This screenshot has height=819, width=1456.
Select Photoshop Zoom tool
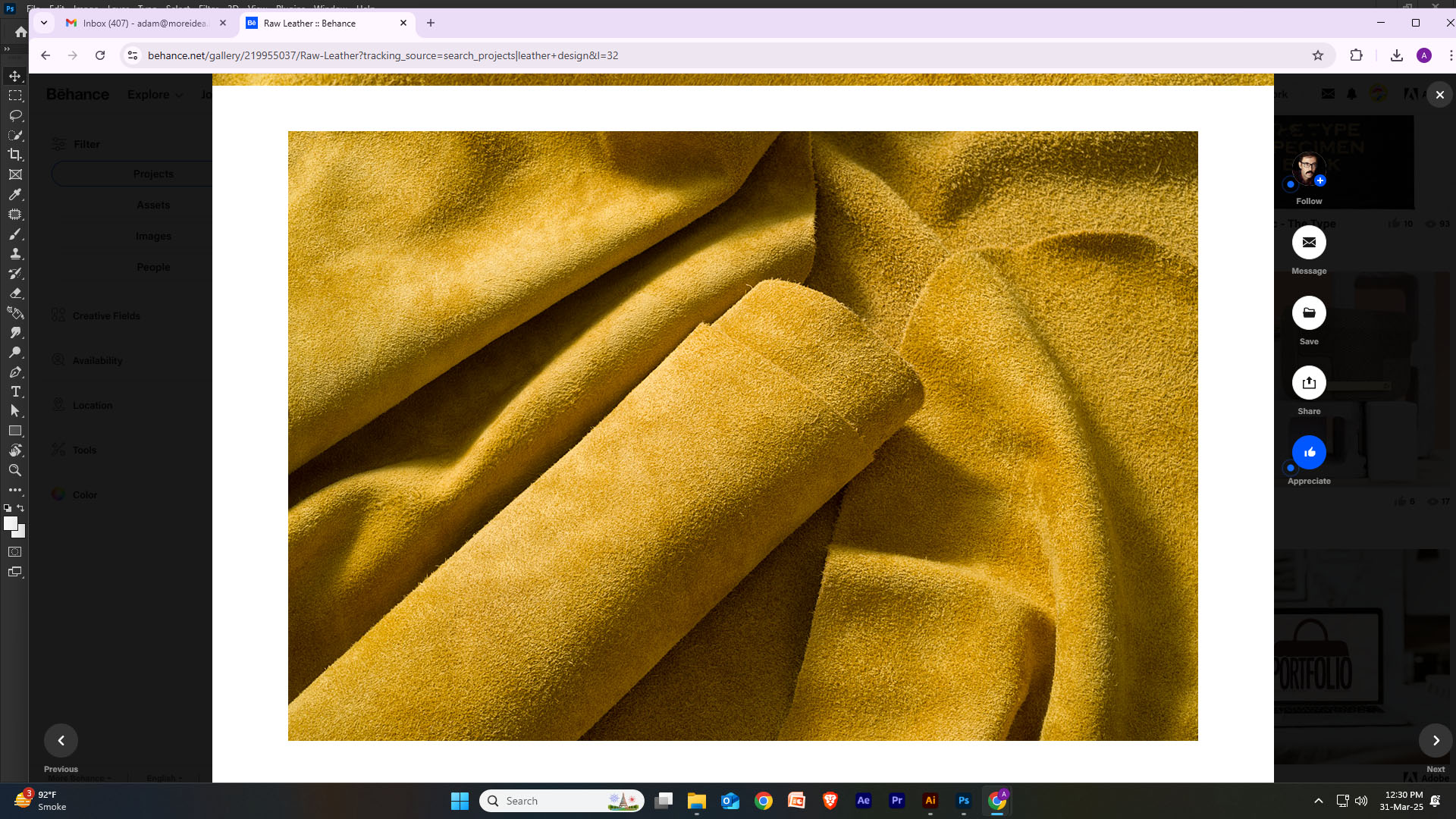15,470
